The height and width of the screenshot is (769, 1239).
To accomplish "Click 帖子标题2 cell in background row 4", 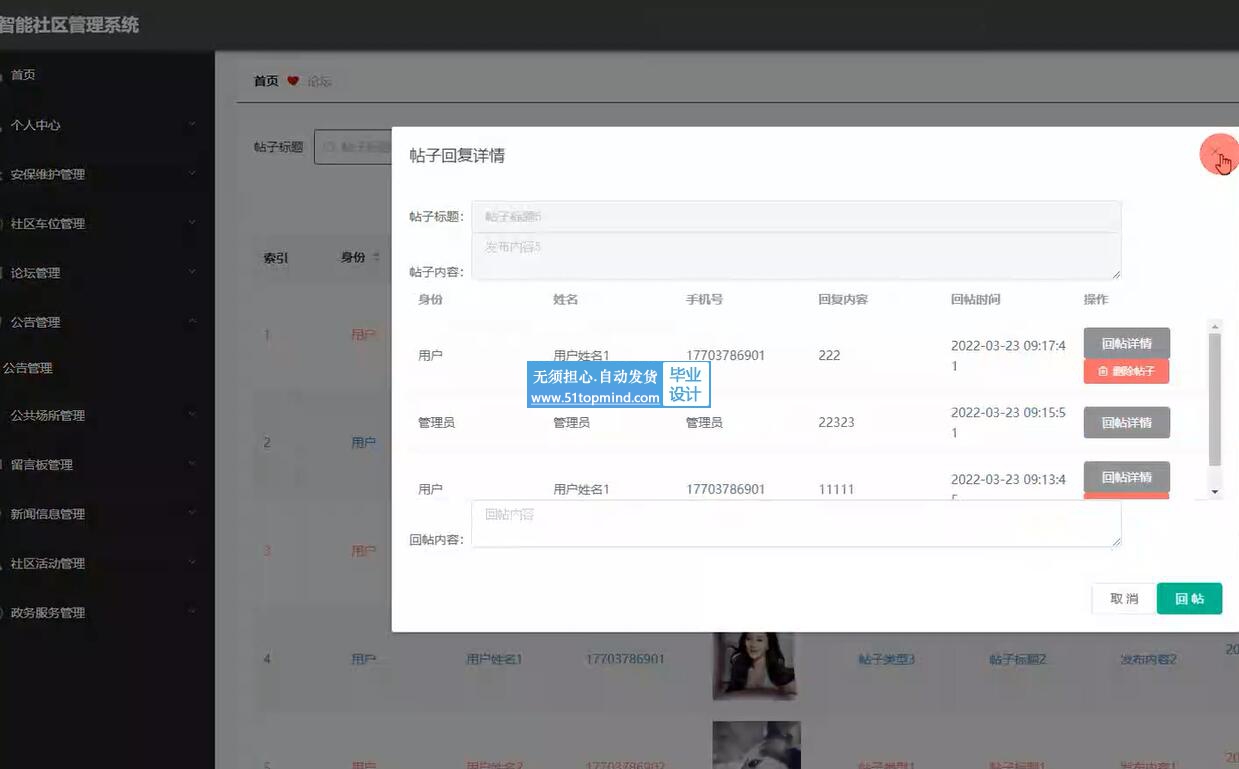I will pos(1017,659).
